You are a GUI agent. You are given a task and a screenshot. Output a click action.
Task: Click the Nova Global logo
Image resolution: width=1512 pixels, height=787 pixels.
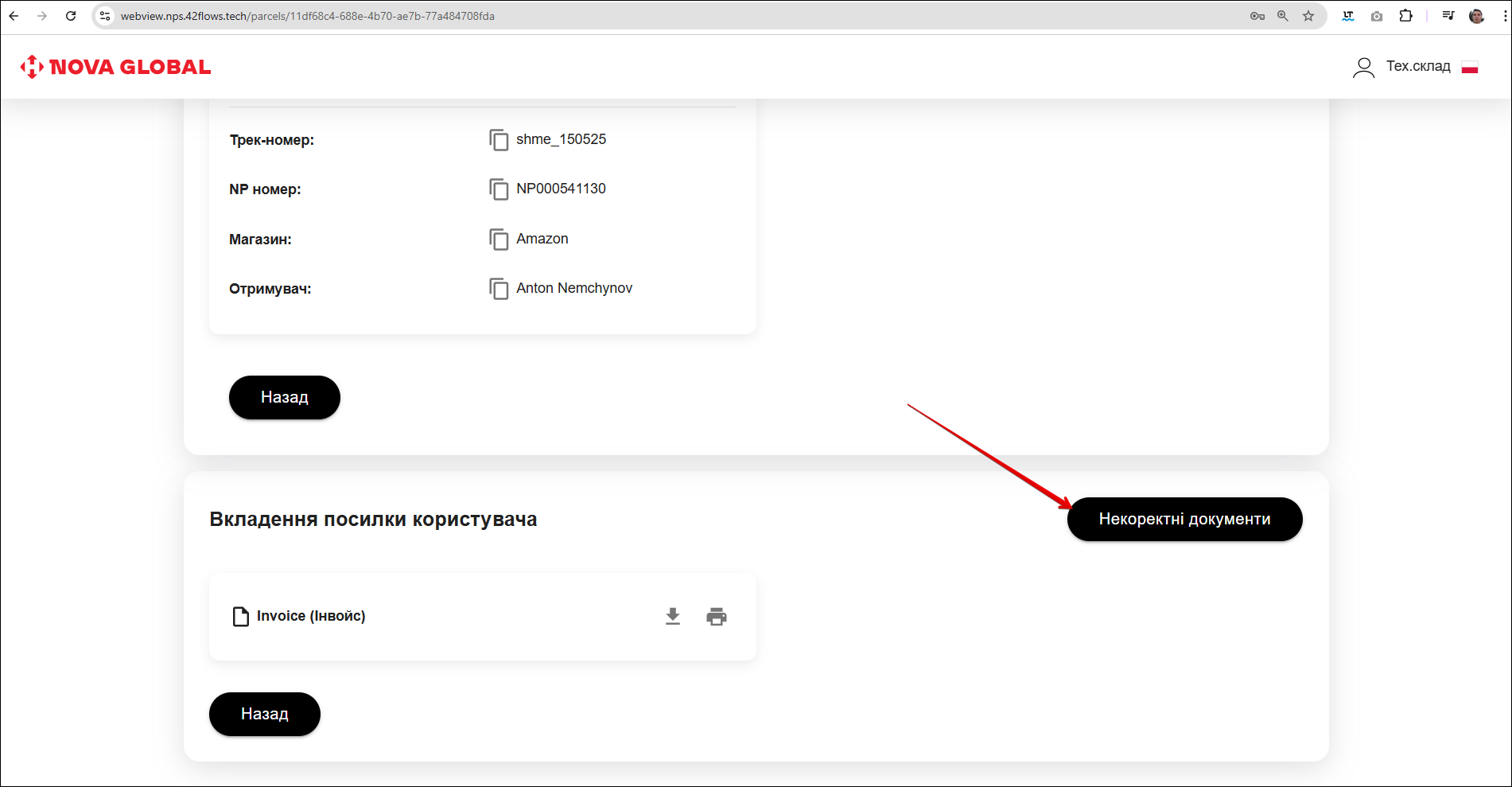tap(116, 67)
